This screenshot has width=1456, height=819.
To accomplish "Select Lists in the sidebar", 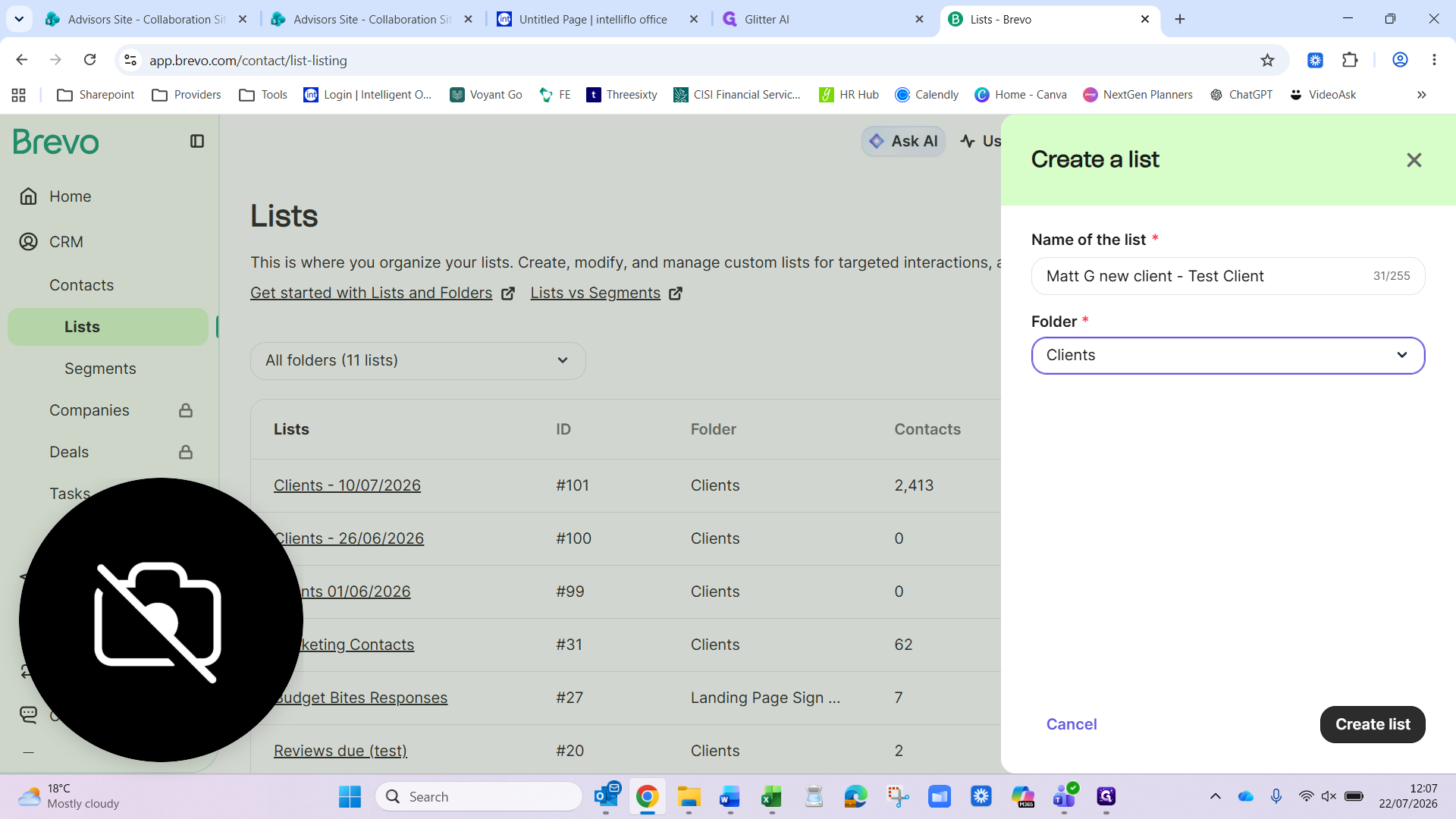I will [108, 327].
